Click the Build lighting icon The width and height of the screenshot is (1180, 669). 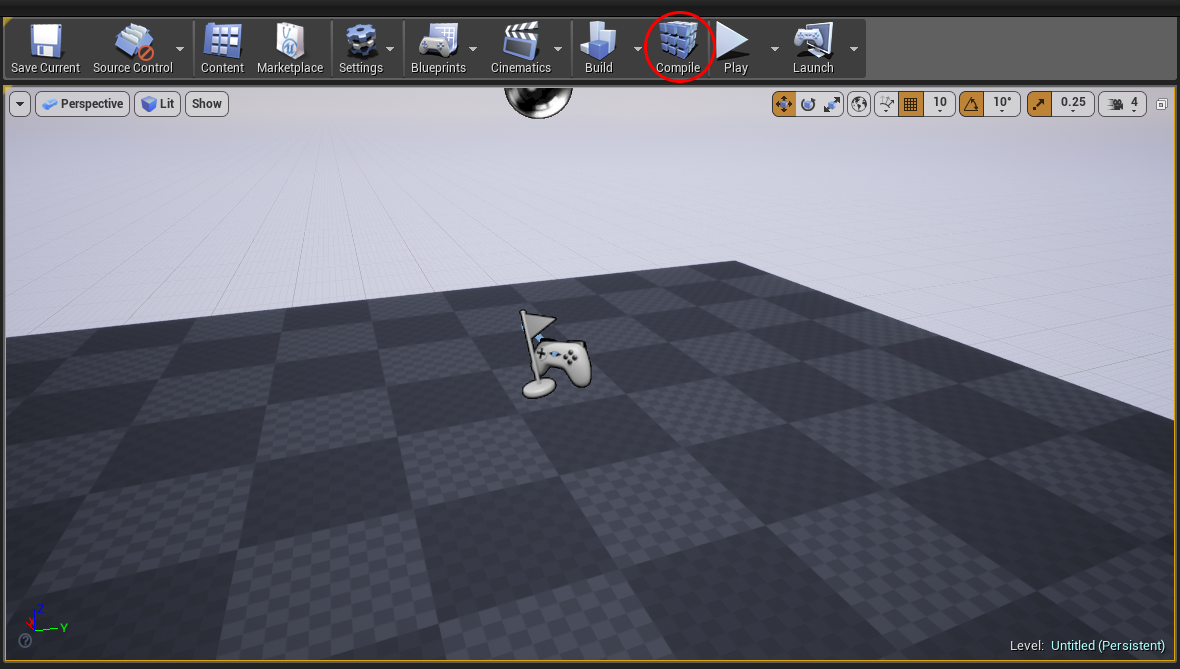coord(598,41)
